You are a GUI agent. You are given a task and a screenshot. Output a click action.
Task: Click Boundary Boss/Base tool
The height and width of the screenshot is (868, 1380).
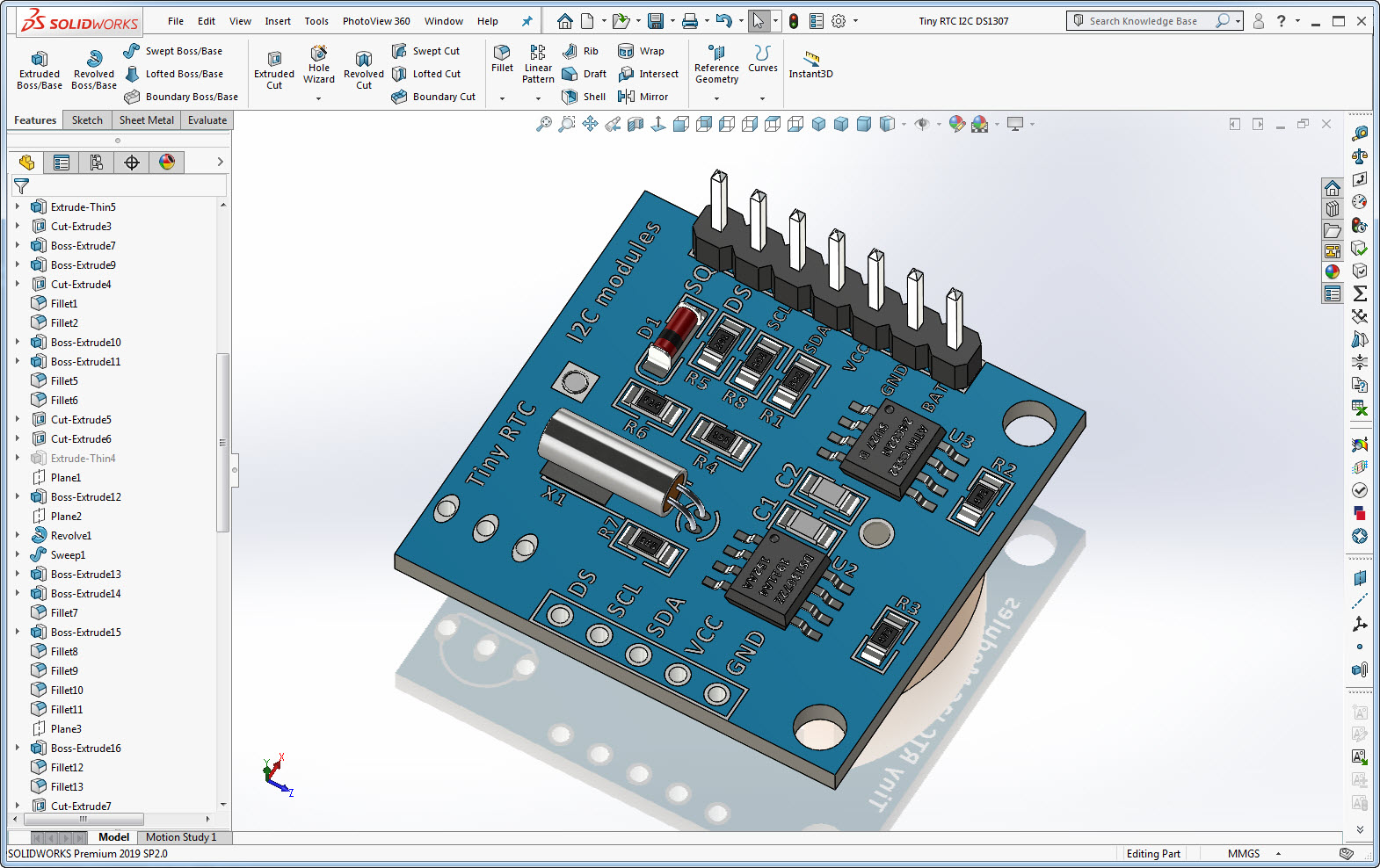(x=181, y=97)
